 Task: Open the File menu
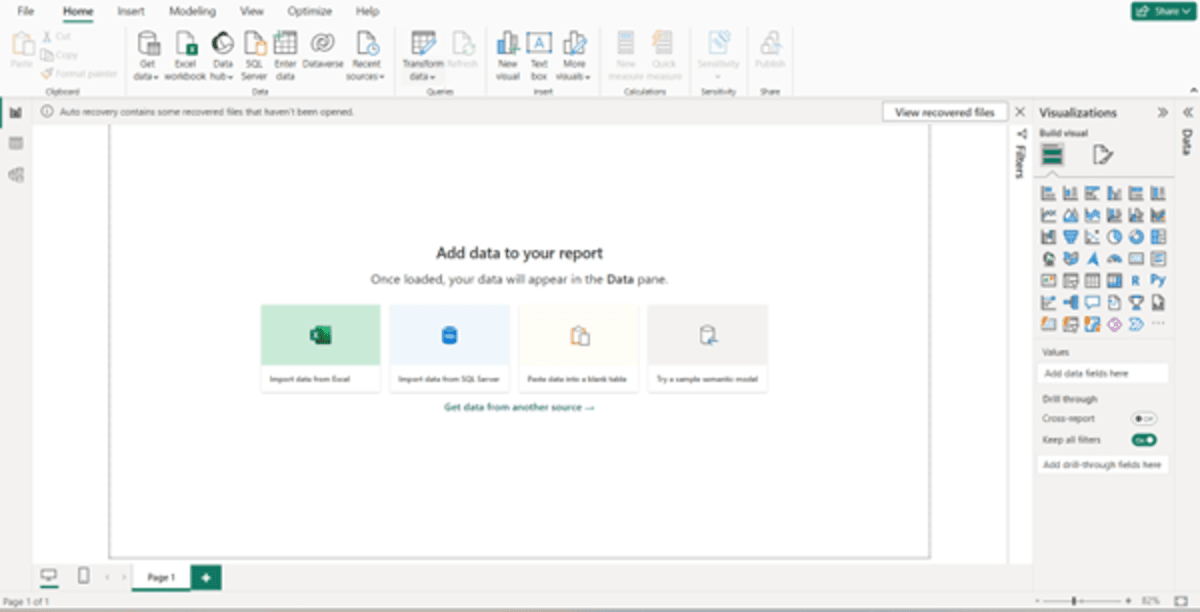click(26, 11)
